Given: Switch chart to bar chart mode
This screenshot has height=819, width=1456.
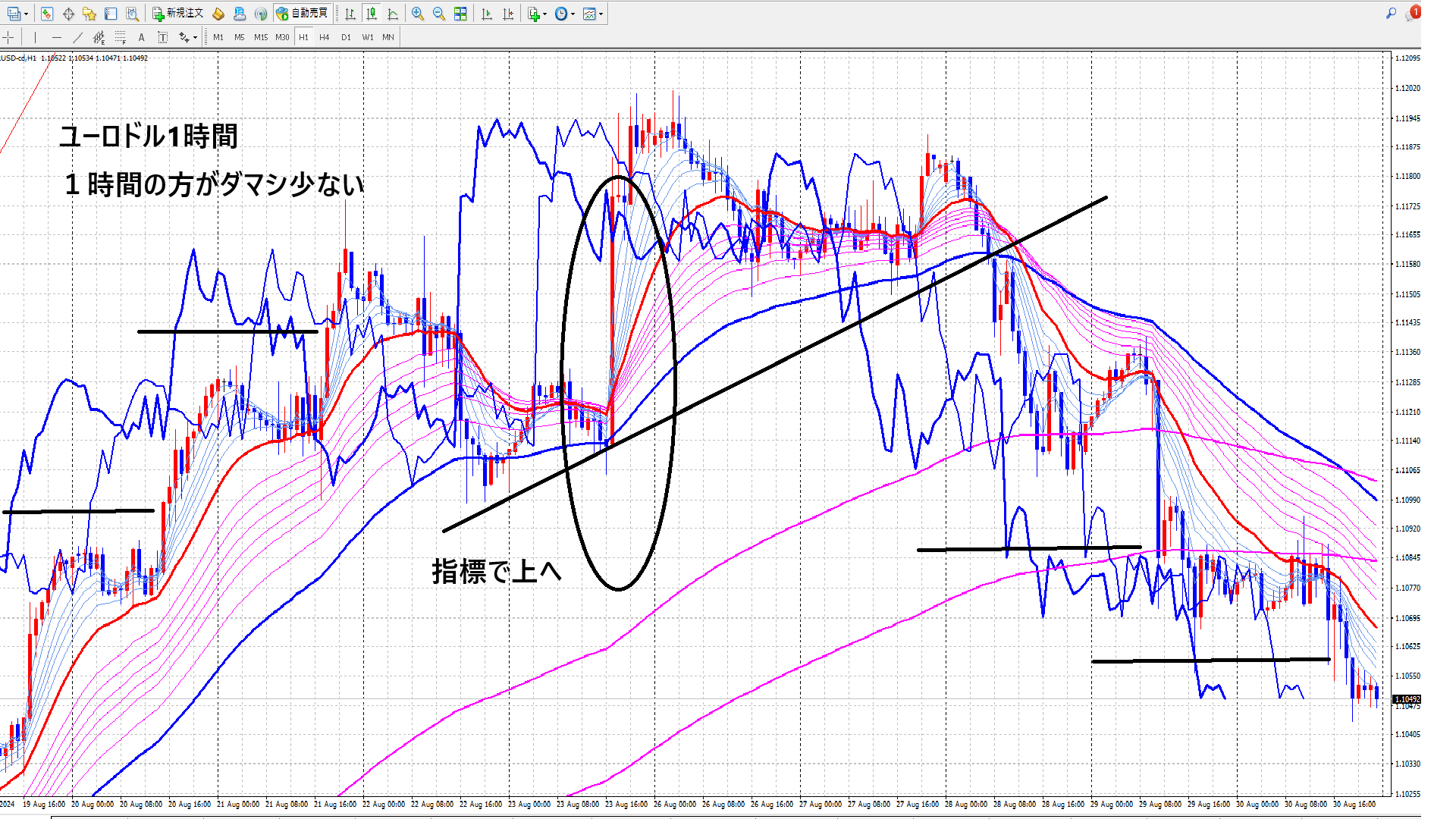Looking at the screenshot, I should (x=350, y=14).
